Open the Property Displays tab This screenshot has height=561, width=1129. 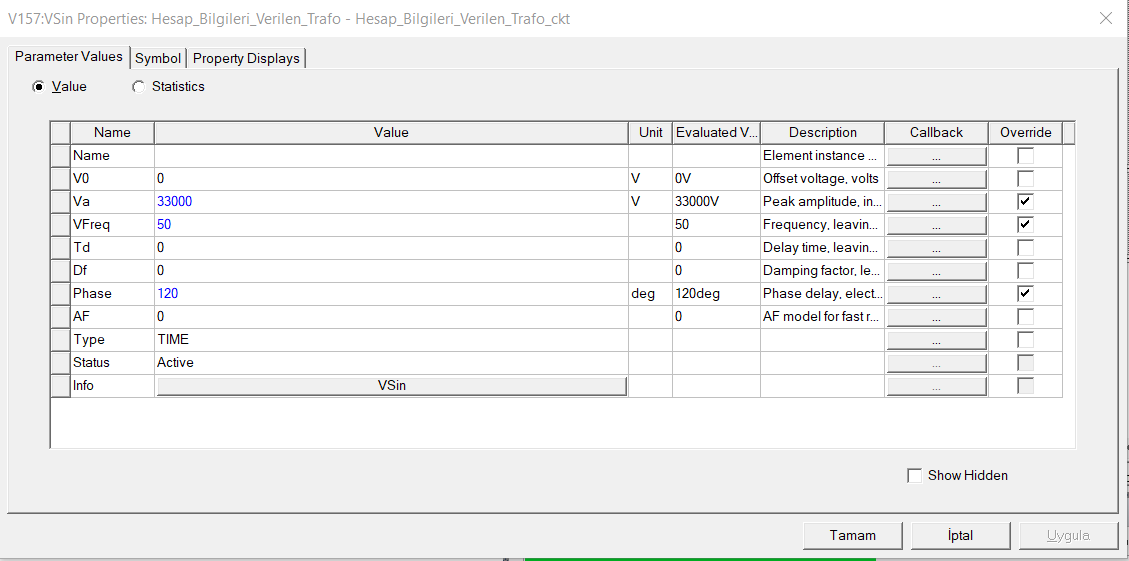246,58
